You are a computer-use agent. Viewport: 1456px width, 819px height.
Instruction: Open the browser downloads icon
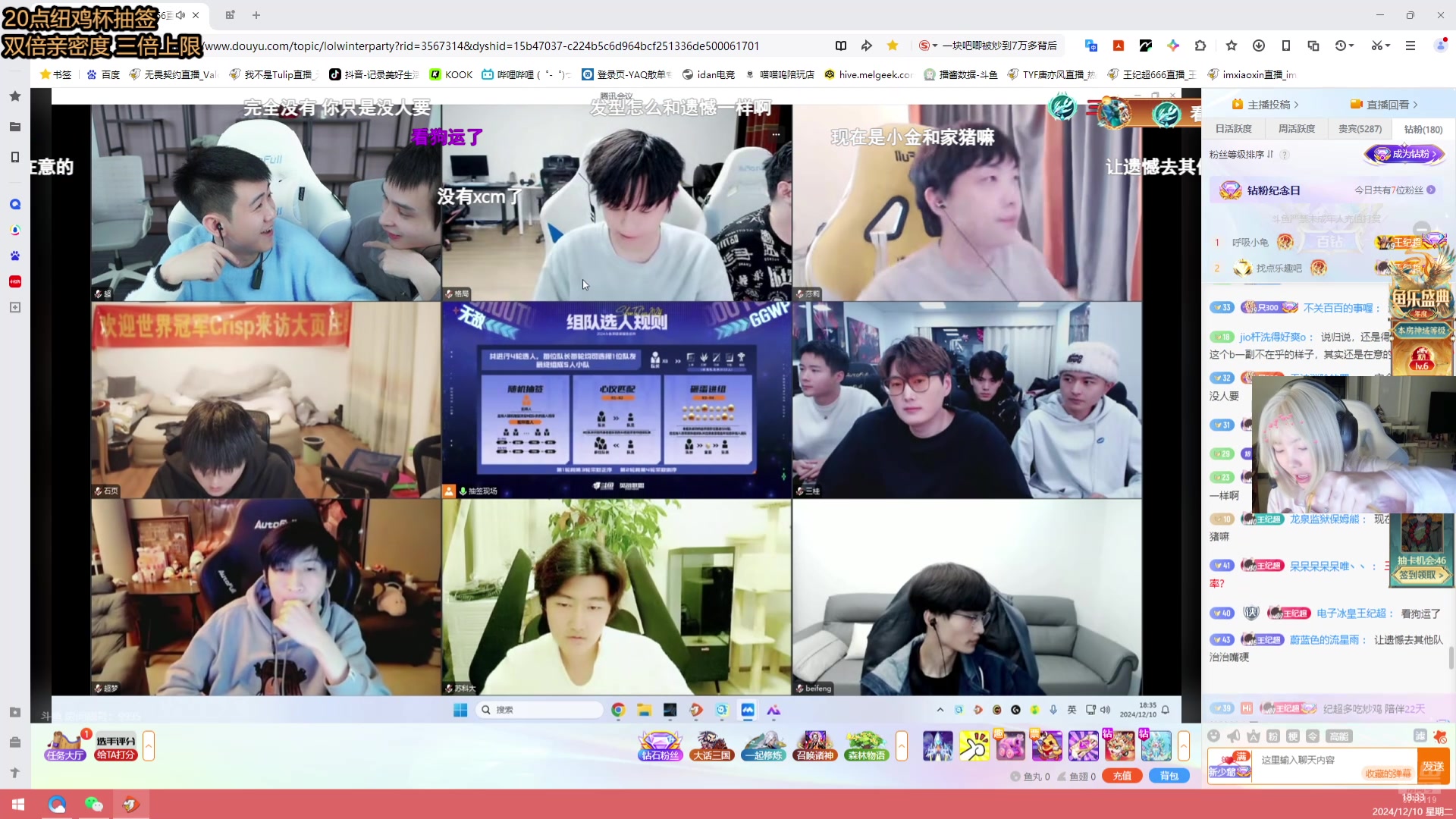[x=1259, y=46]
